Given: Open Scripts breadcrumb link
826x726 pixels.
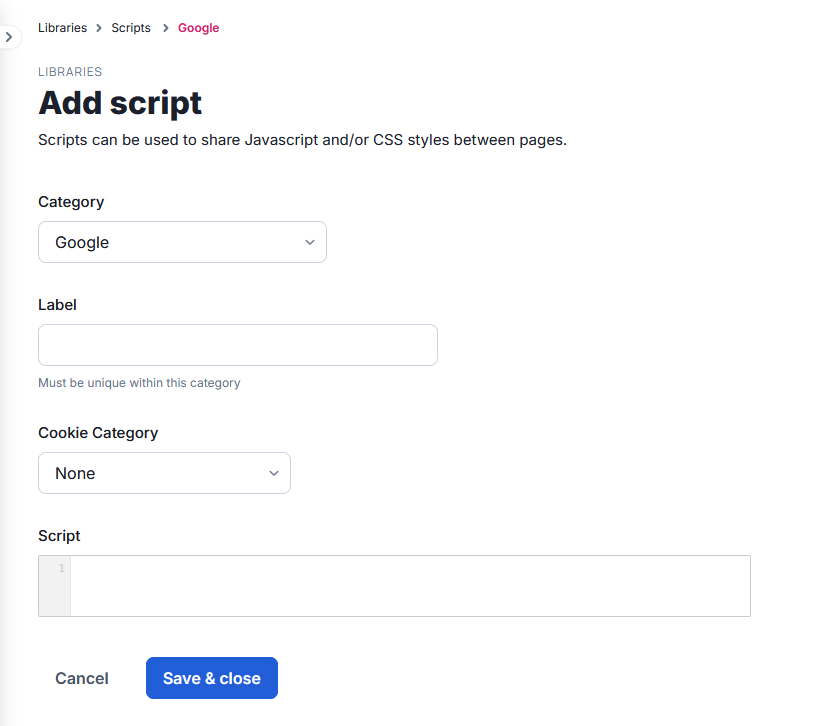Looking at the screenshot, I should pyautogui.click(x=131, y=28).
